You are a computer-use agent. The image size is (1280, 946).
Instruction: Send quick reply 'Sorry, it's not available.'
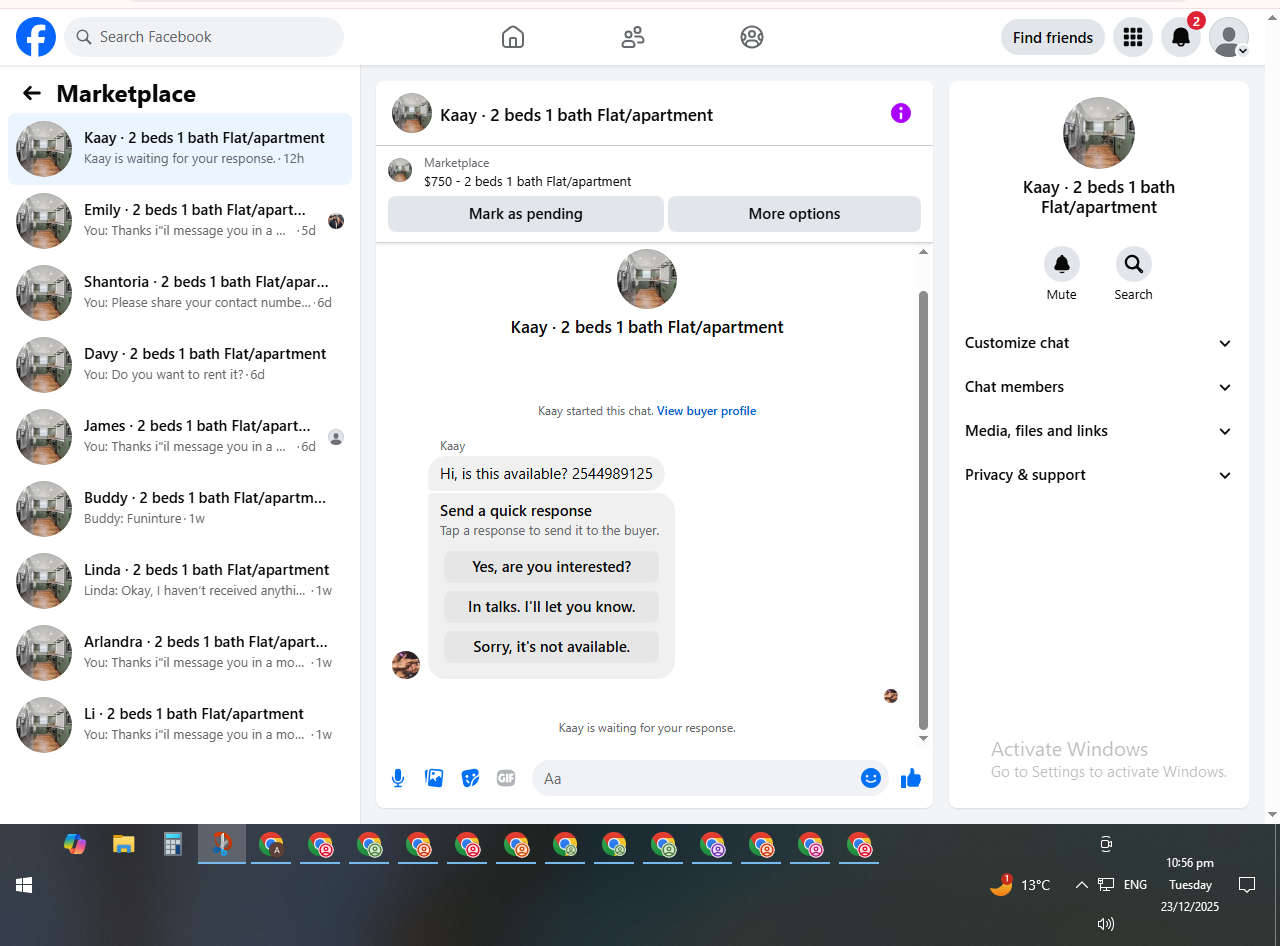click(x=552, y=647)
